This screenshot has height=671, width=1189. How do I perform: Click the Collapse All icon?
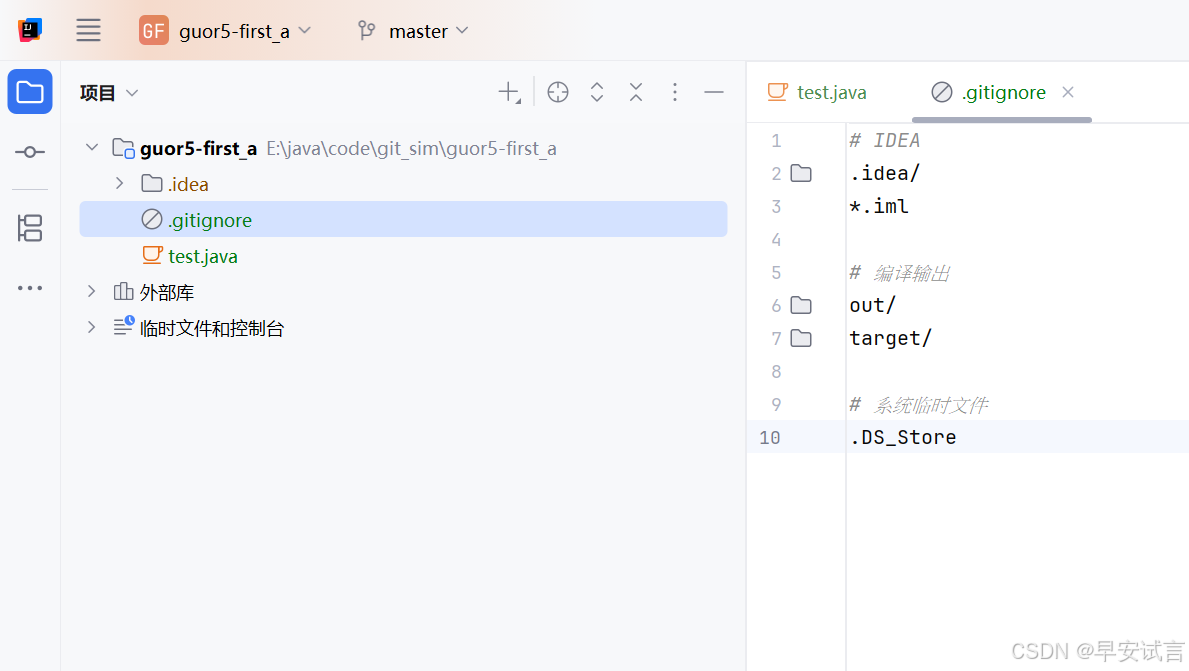[636, 92]
